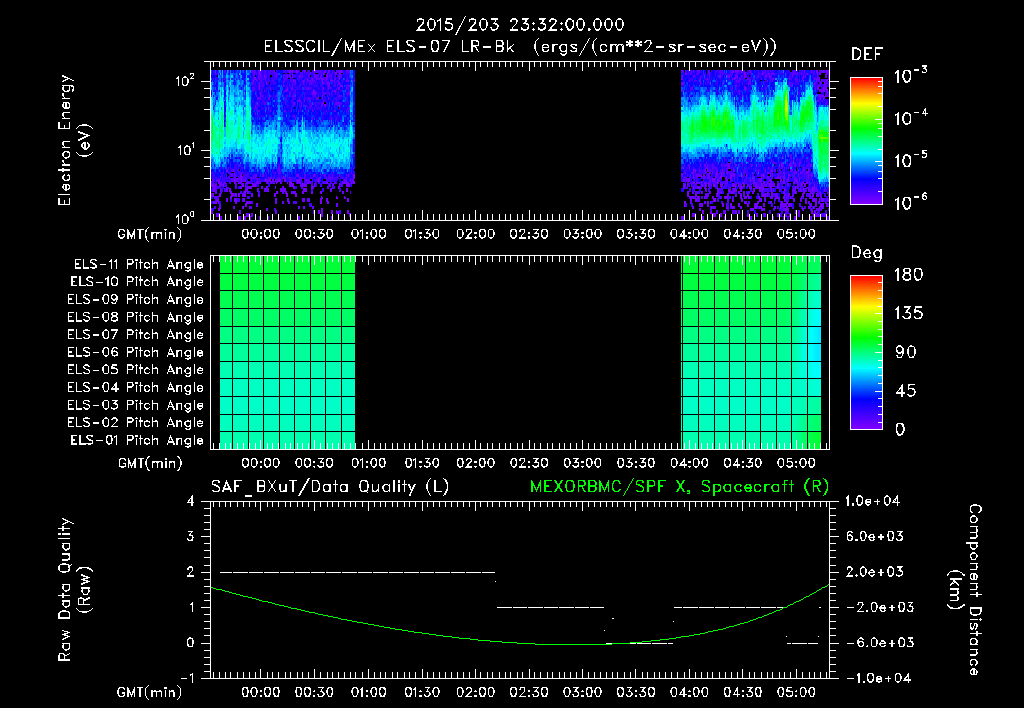1024x708 pixels.
Task: Click the ELS-10 Pitch Angle row label
Action: (x=137, y=282)
